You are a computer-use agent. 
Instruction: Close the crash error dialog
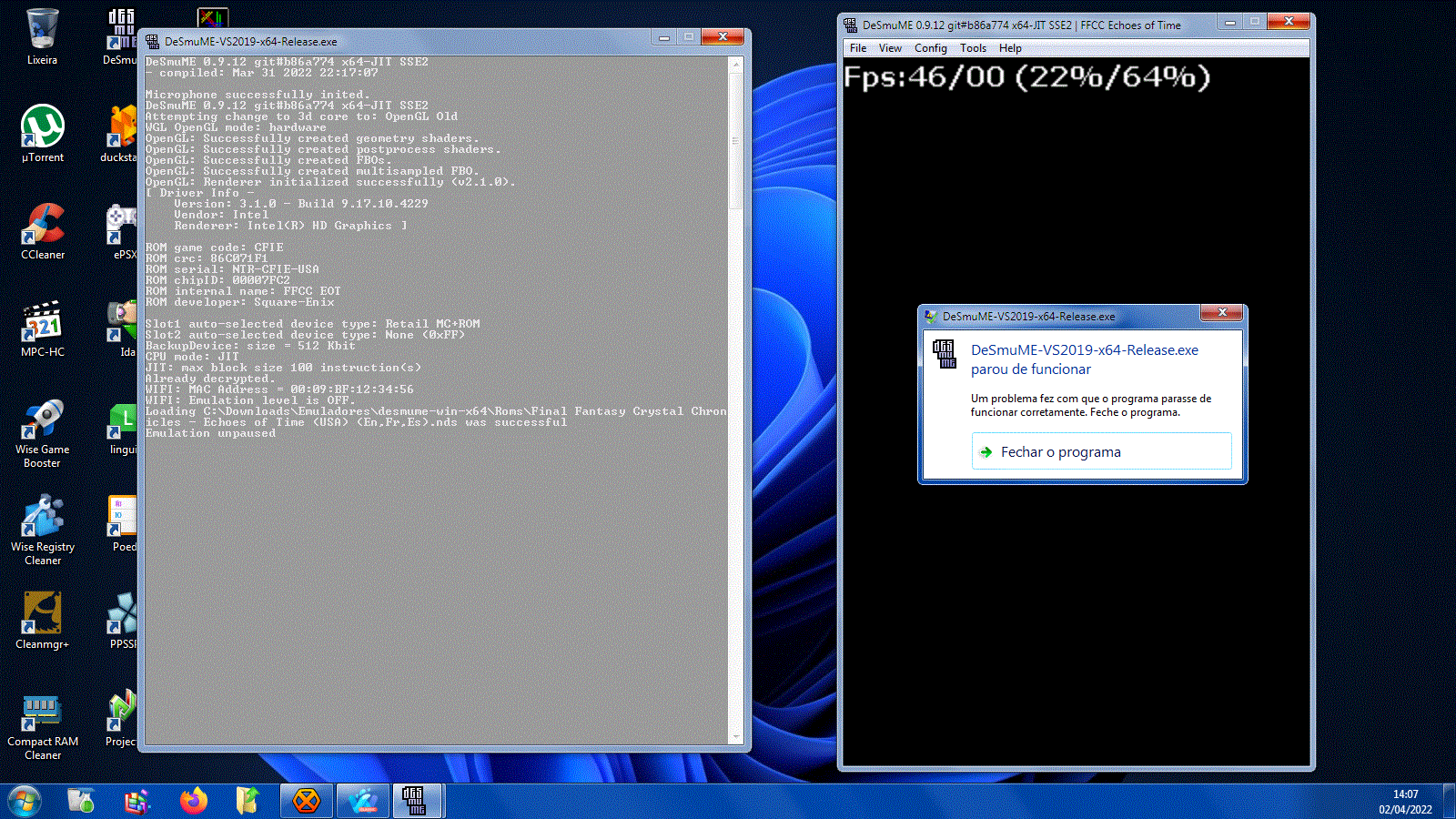(x=1222, y=312)
